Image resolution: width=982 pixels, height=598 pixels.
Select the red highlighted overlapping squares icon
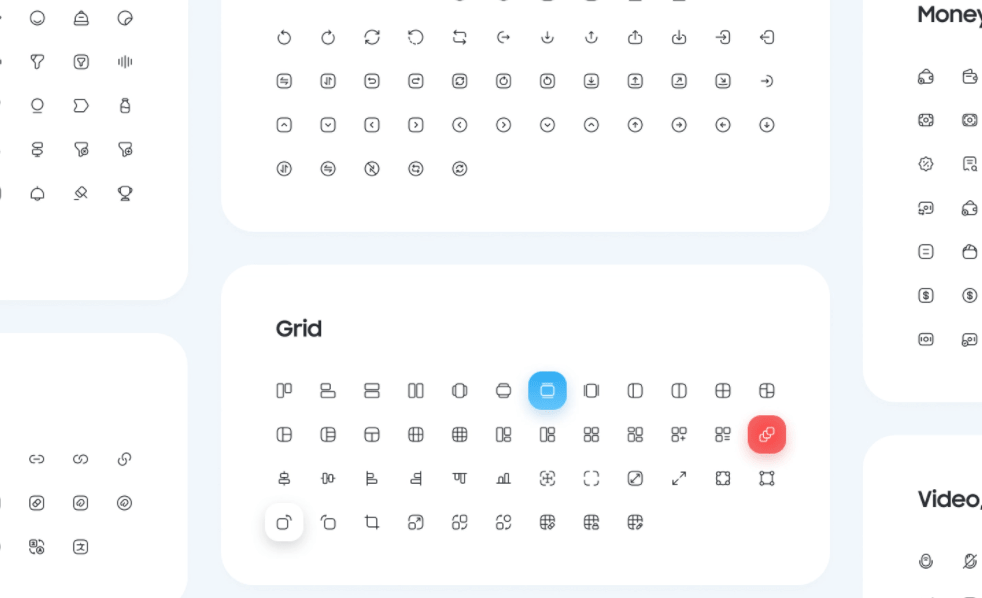point(767,434)
